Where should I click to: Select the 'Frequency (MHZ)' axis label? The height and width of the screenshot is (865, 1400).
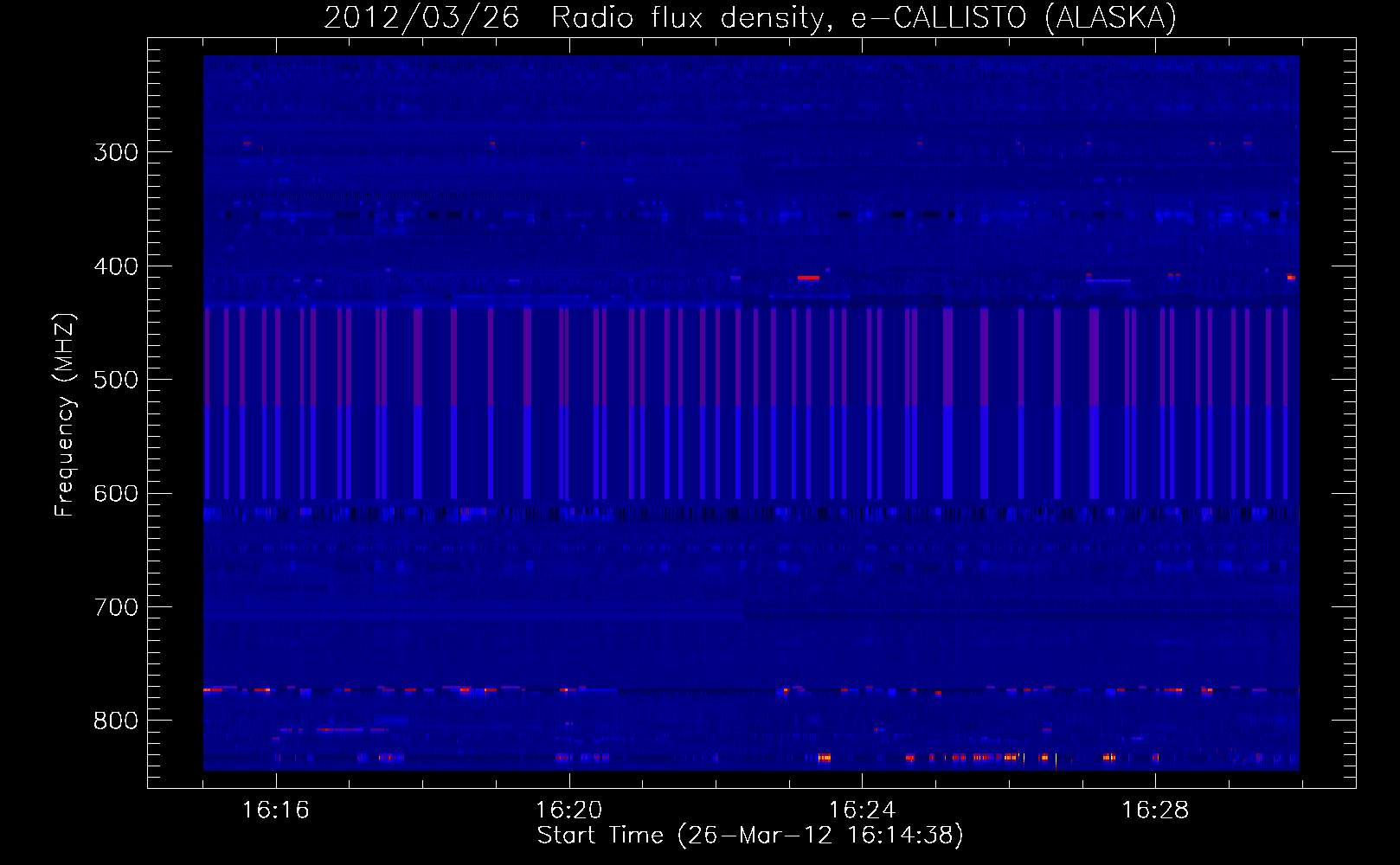coord(65,415)
